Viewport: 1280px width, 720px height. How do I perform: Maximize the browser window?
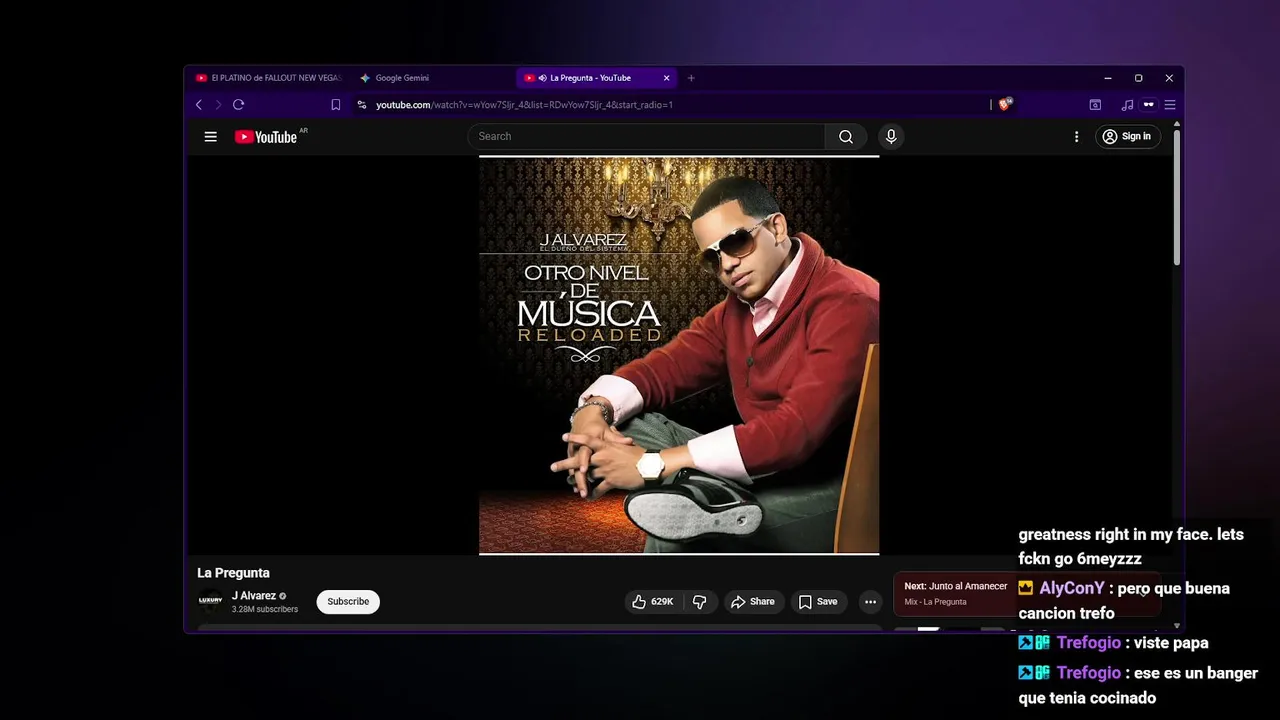coord(1138,78)
